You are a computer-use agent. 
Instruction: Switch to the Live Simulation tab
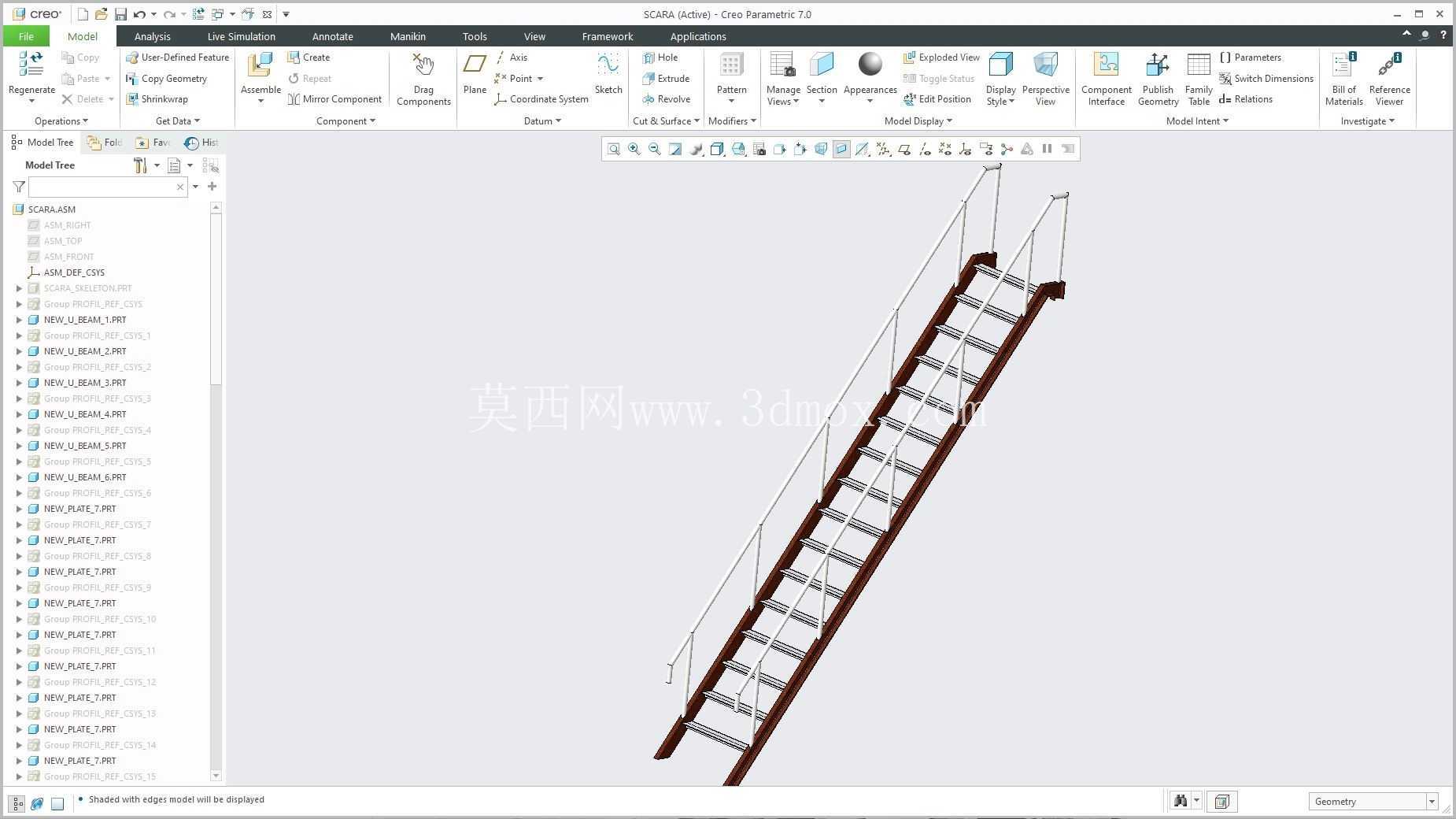[241, 36]
